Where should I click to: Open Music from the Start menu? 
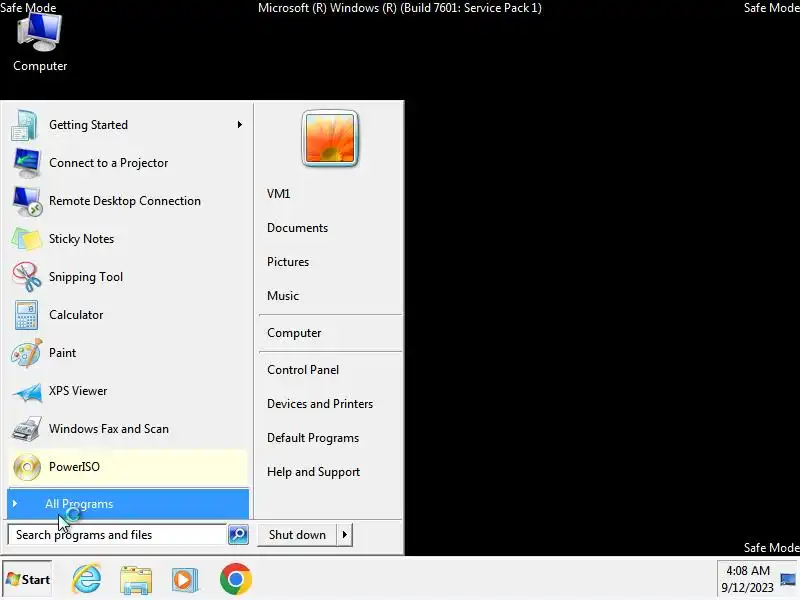click(x=330, y=295)
